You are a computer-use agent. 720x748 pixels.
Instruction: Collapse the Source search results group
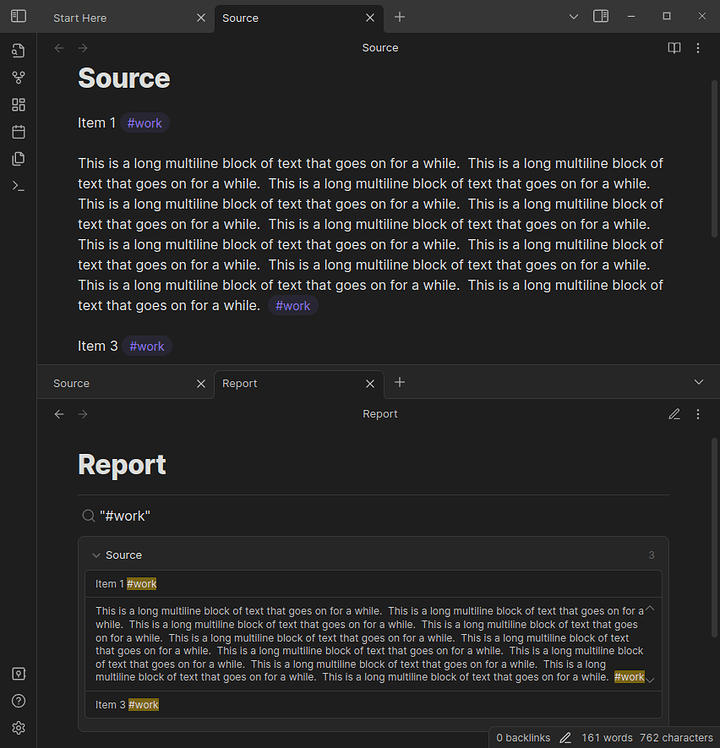(x=96, y=555)
